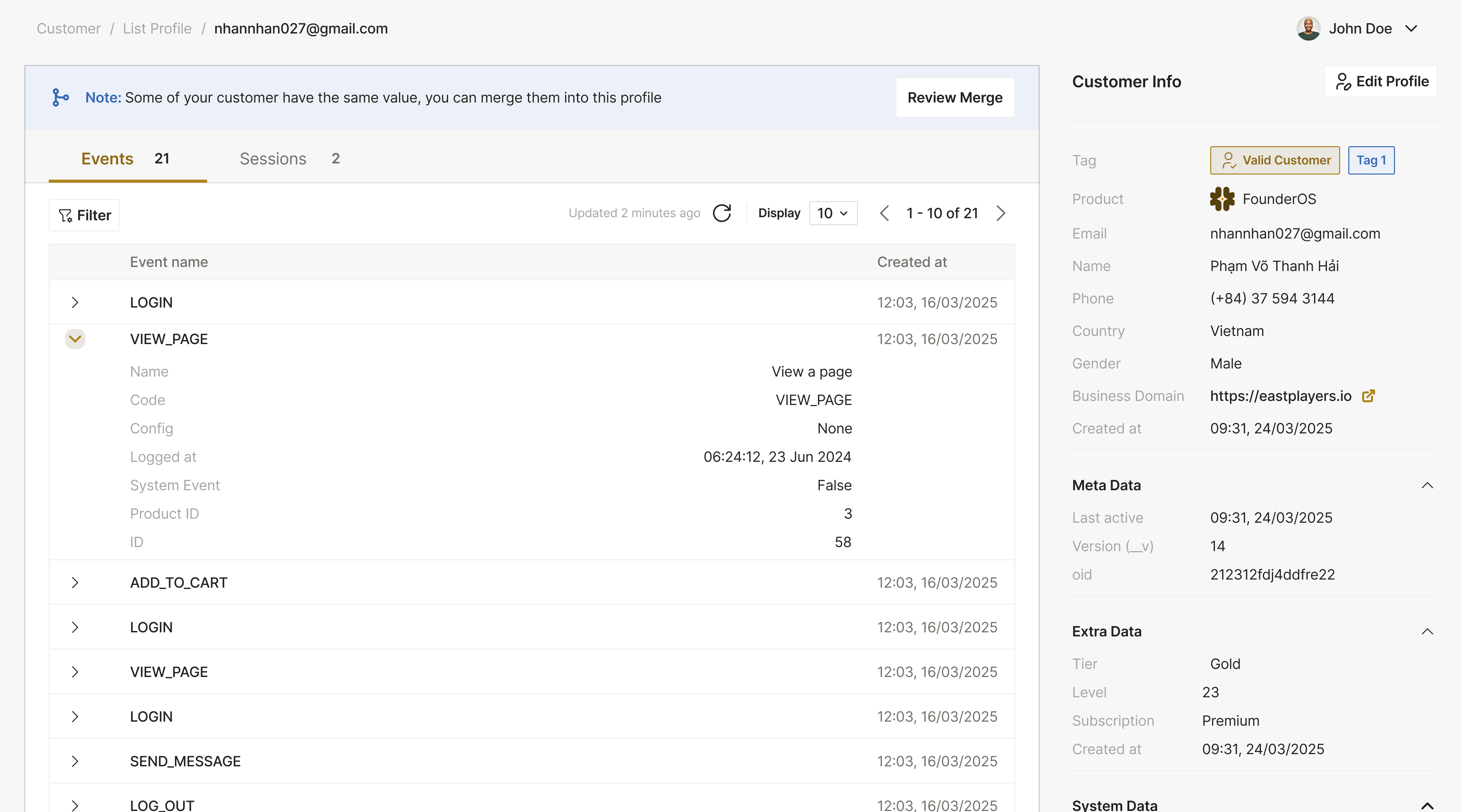Expand the SEND_MESSAGE event row

[x=75, y=762]
